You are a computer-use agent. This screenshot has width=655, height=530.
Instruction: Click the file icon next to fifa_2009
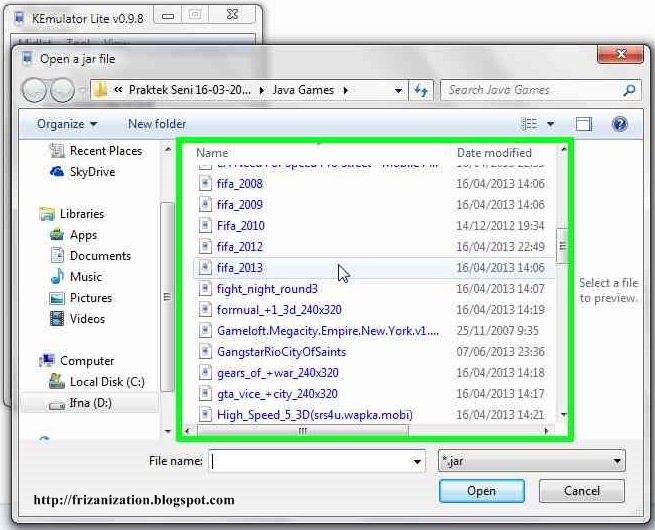coord(205,204)
